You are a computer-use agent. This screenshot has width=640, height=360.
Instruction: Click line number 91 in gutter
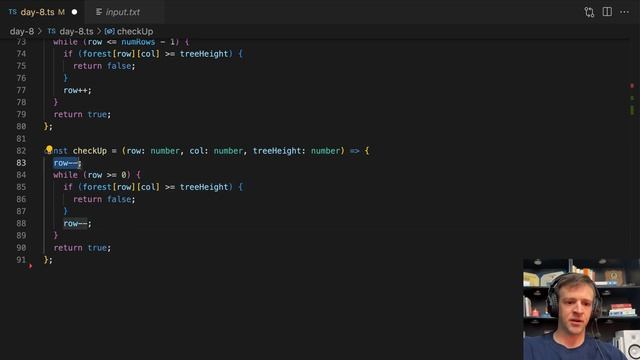pyautogui.click(x=21, y=260)
